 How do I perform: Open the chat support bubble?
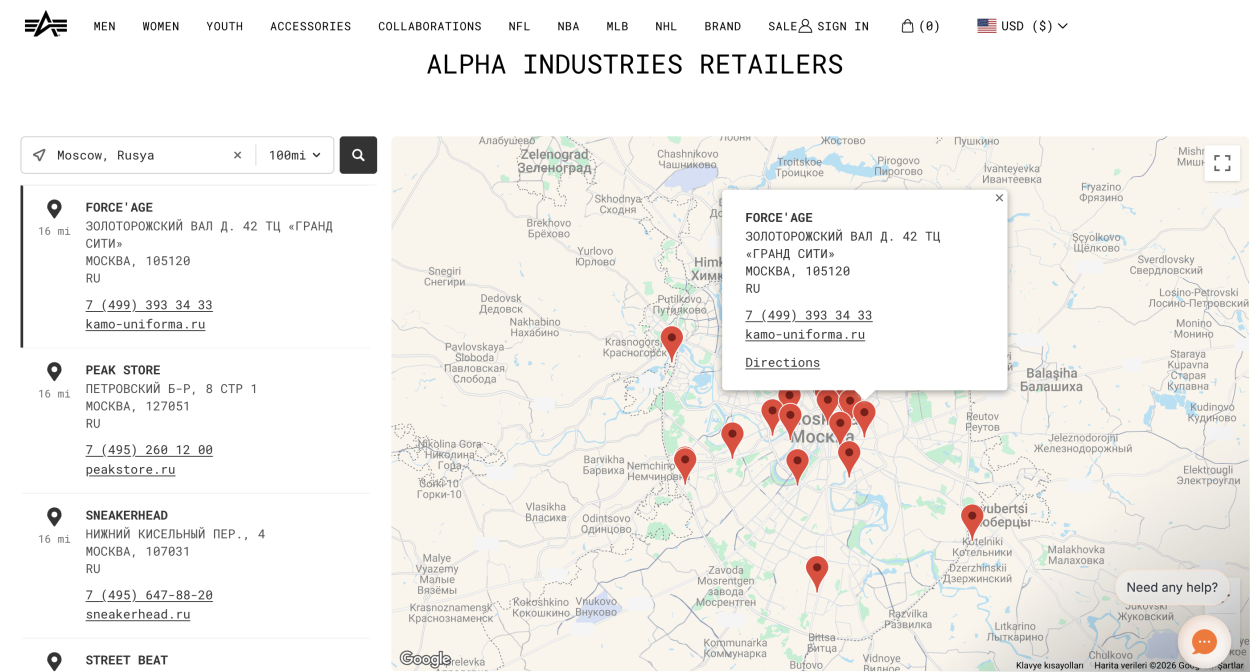1204,641
